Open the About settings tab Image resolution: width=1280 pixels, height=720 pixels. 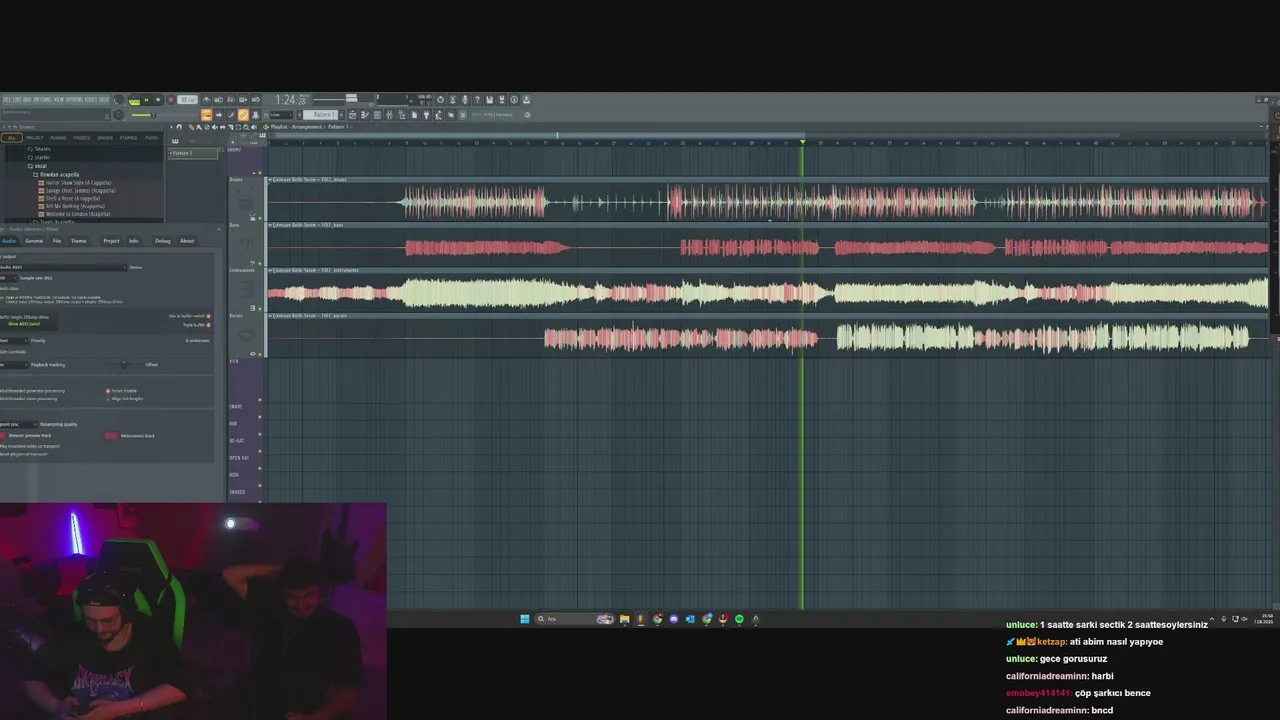tap(187, 241)
